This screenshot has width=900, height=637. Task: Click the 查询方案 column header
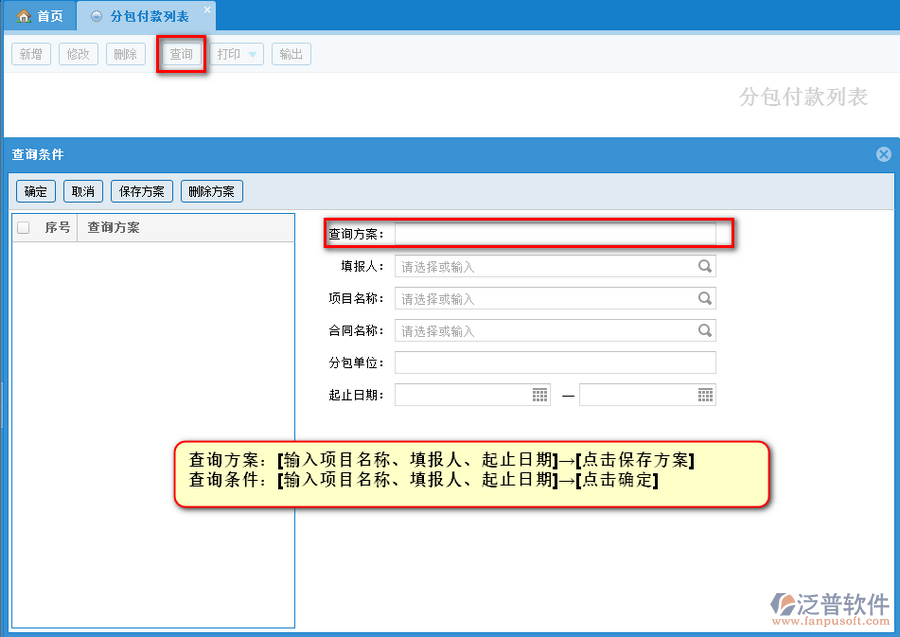point(185,227)
